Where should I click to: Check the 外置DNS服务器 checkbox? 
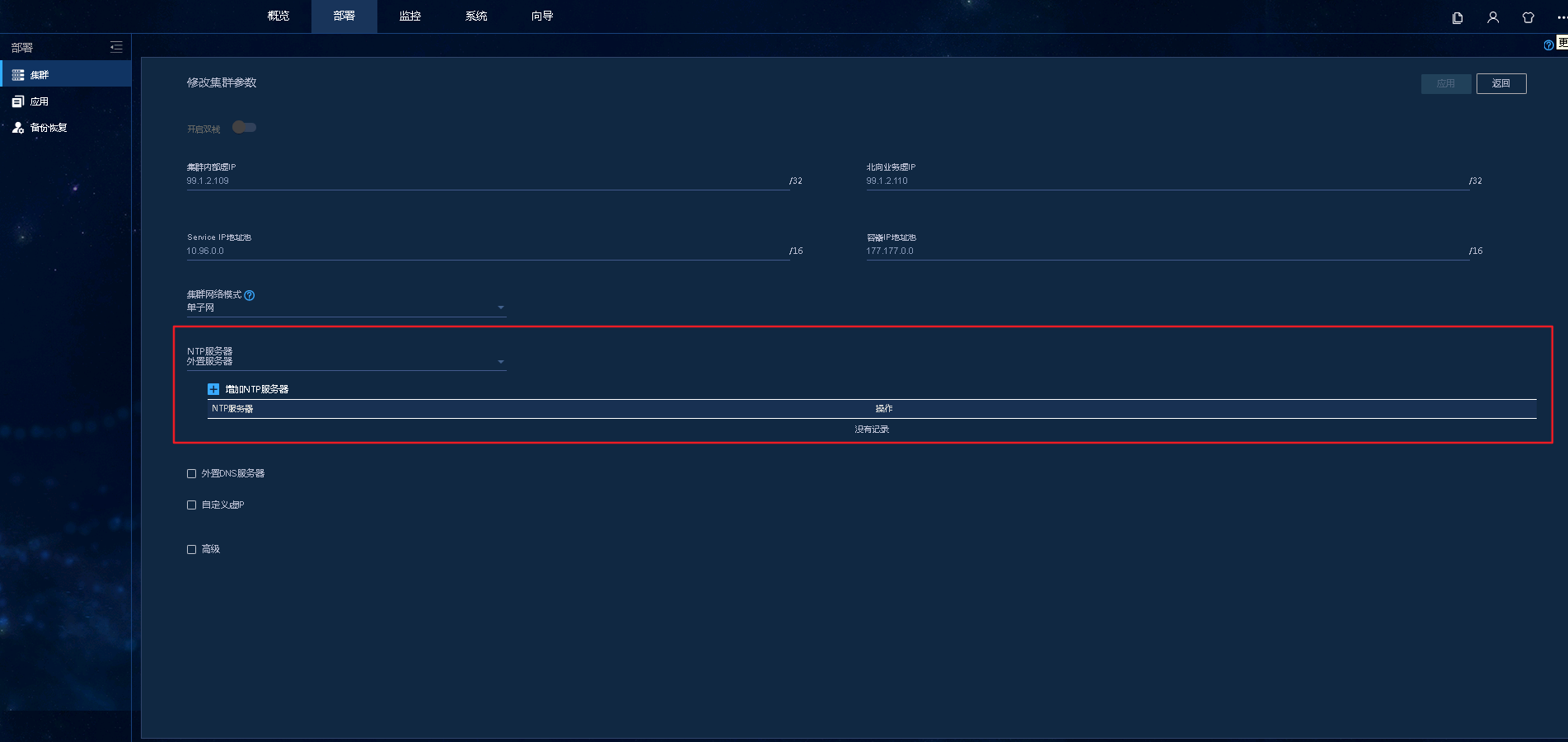pyautogui.click(x=192, y=474)
